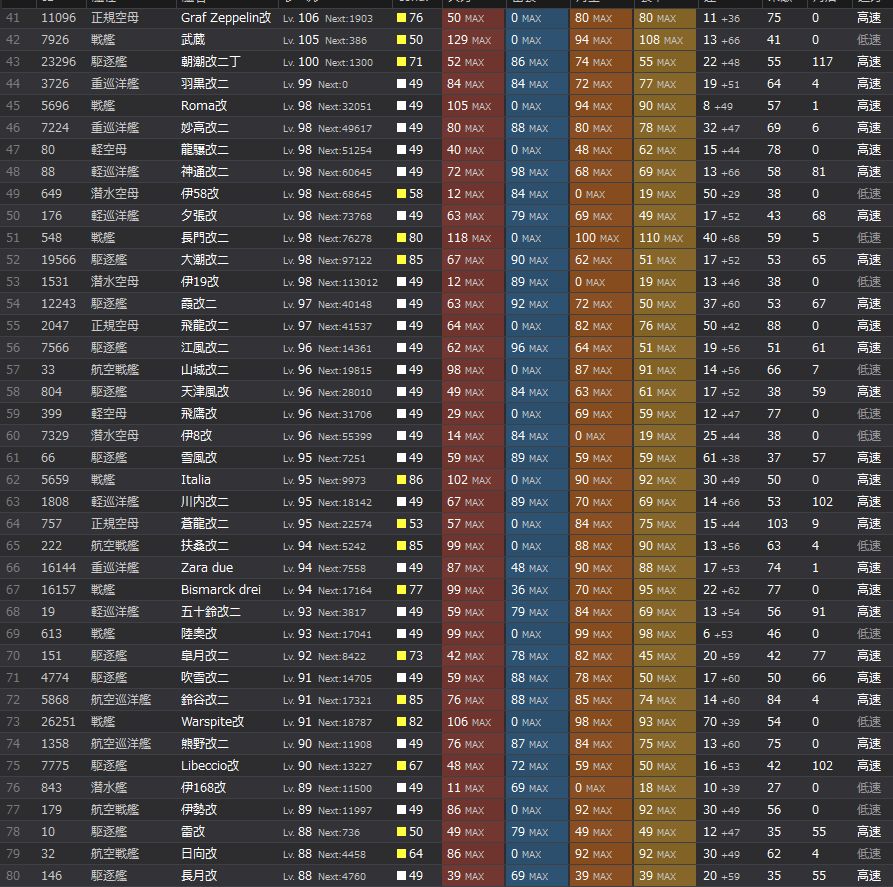Select ID cell 7329 for 伊8改

[55, 436]
